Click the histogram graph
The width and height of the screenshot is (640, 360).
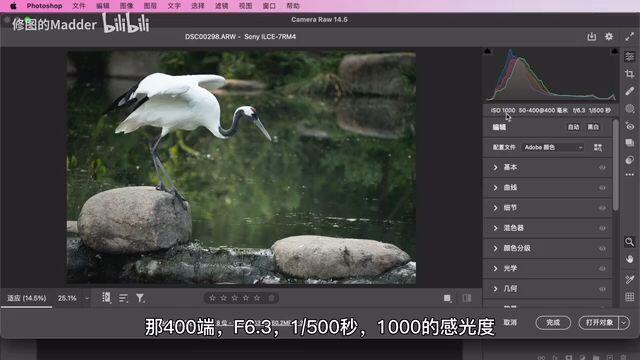(551, 75)
